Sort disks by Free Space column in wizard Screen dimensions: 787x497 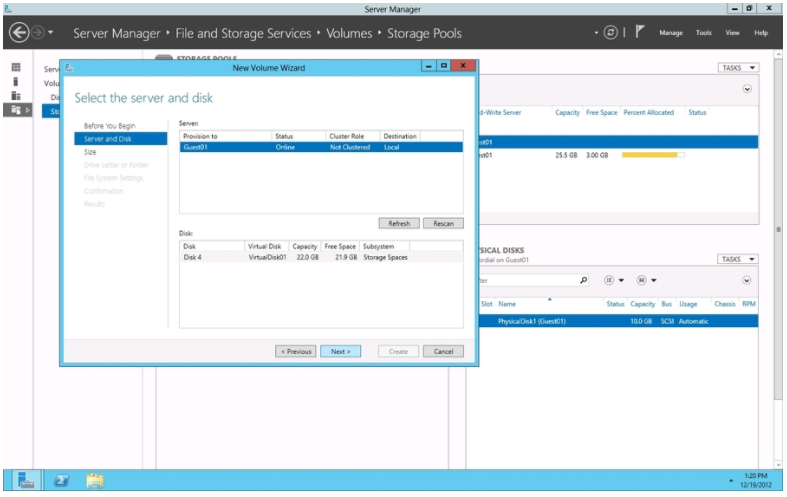tap(340, 246)
